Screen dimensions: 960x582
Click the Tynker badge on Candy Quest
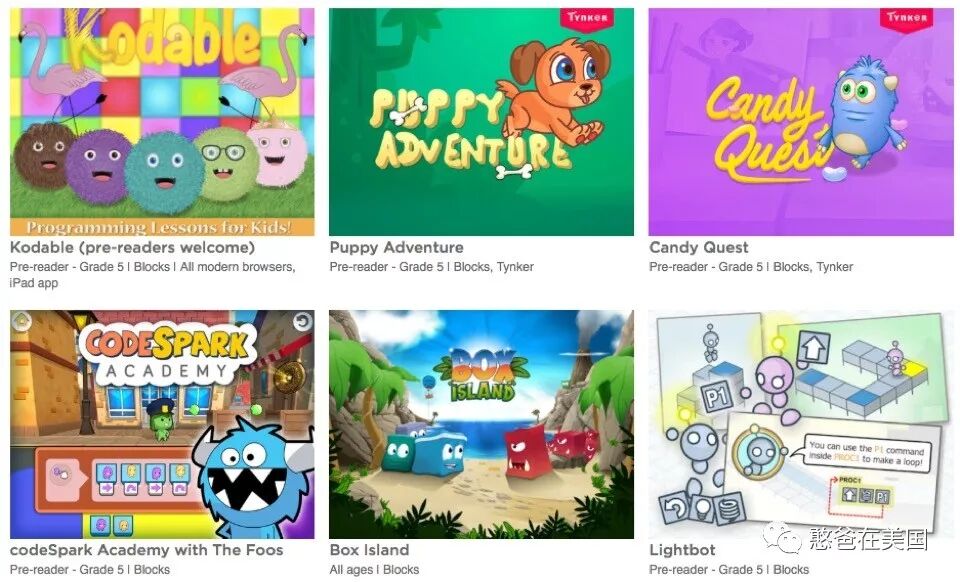906,18
